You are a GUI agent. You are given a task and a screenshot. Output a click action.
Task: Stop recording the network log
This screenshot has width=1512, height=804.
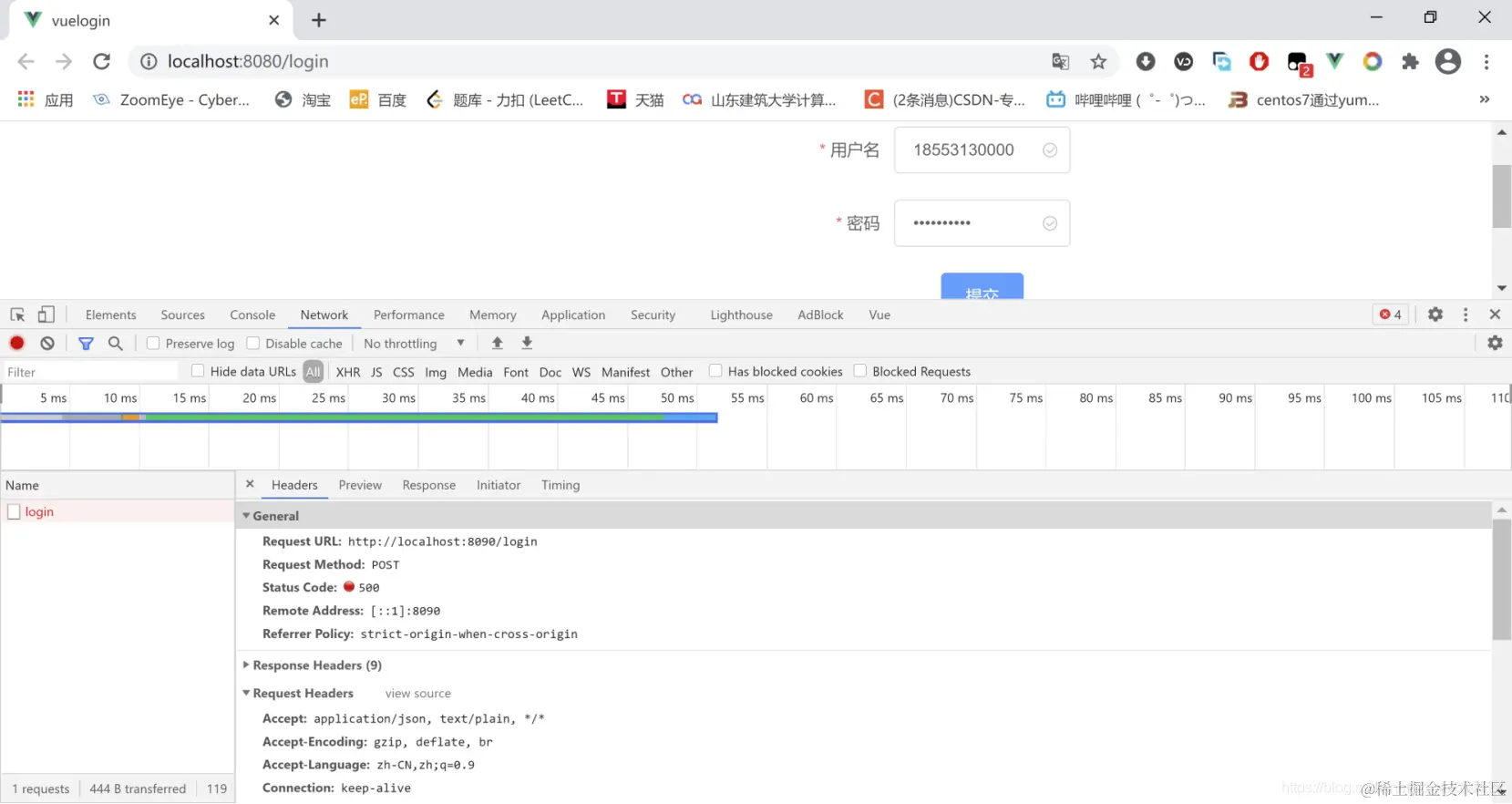[x=17, y=343]
